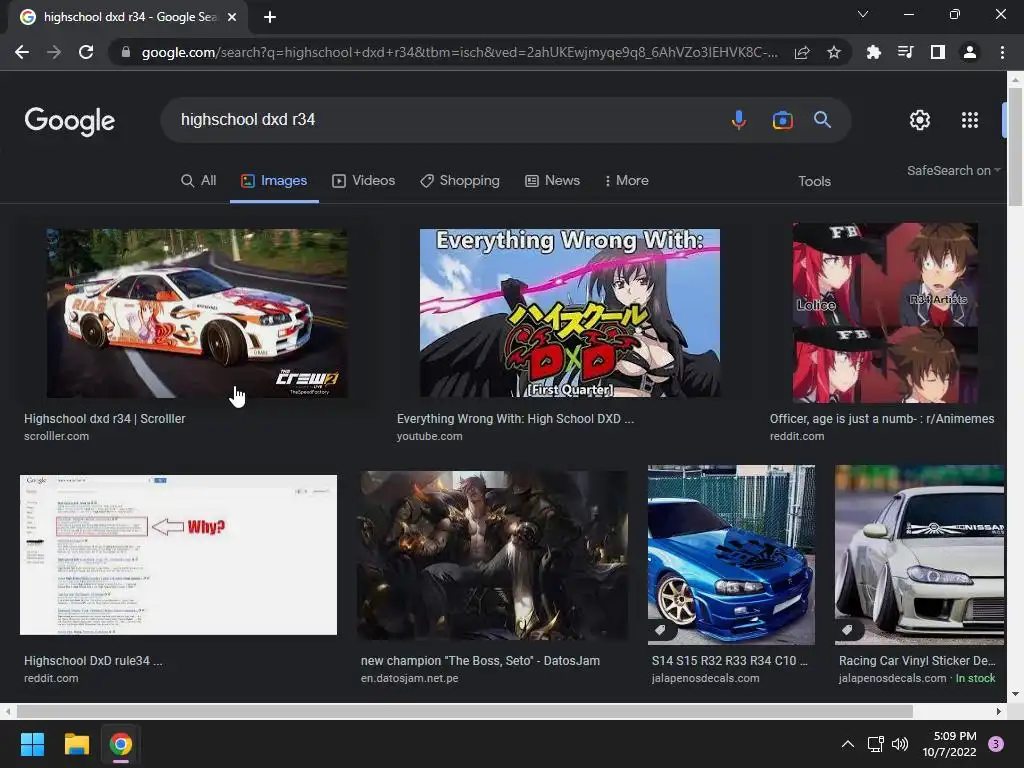Open the media control icon

point(905,52)
